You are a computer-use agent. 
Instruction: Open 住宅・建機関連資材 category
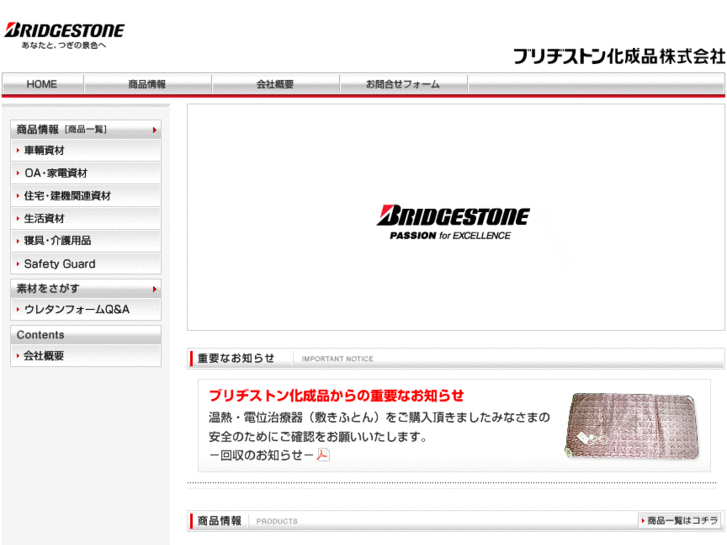tap(86, 196)
